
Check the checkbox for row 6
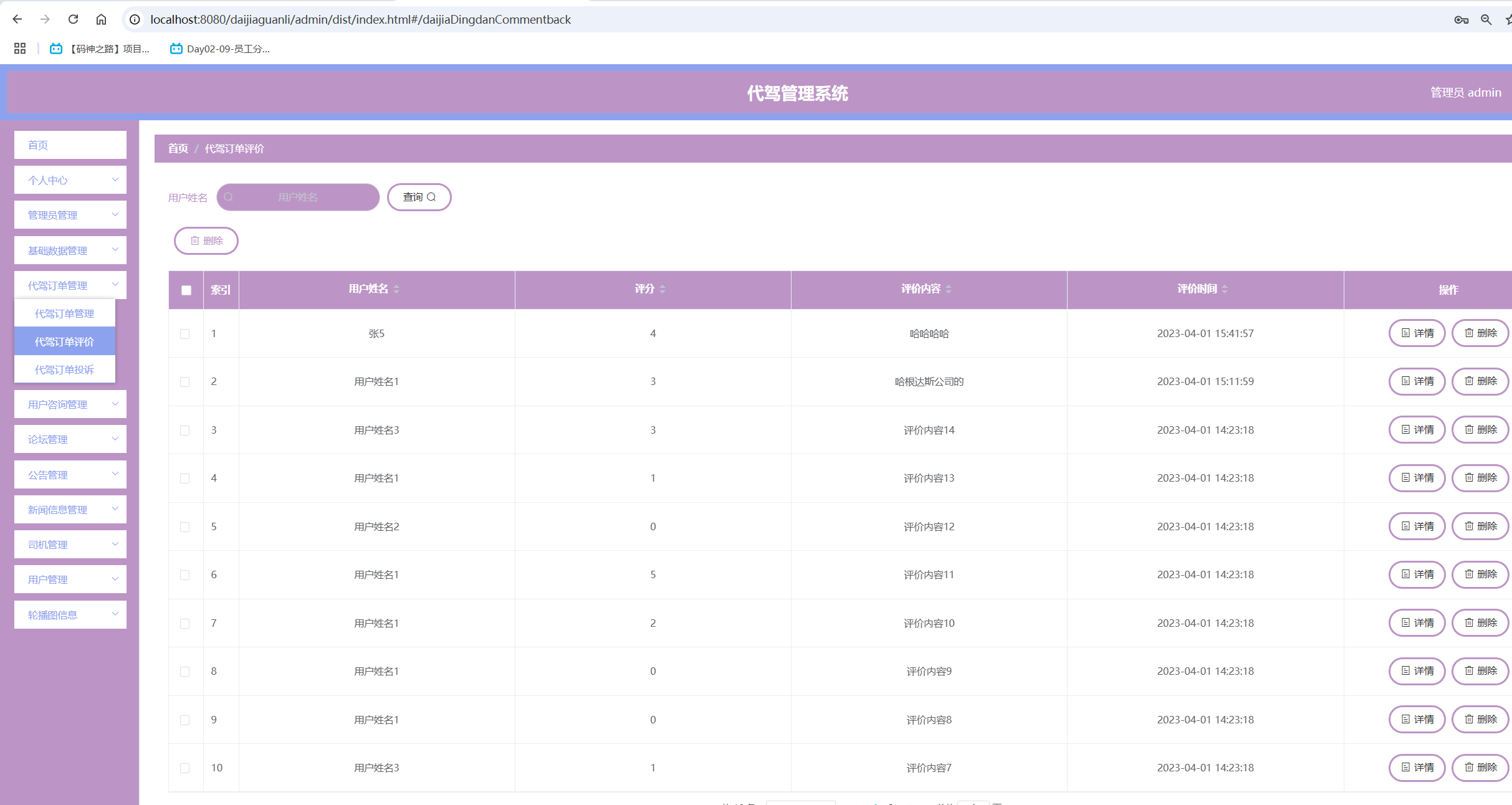coord(185,575)
